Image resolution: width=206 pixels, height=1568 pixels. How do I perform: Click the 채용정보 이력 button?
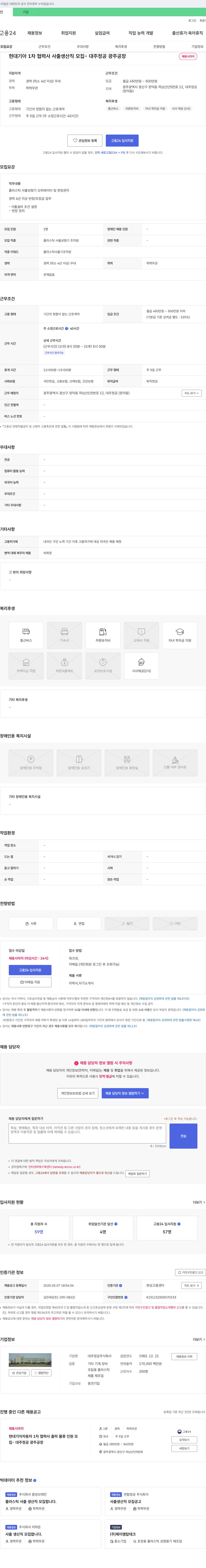[184, 1356]
